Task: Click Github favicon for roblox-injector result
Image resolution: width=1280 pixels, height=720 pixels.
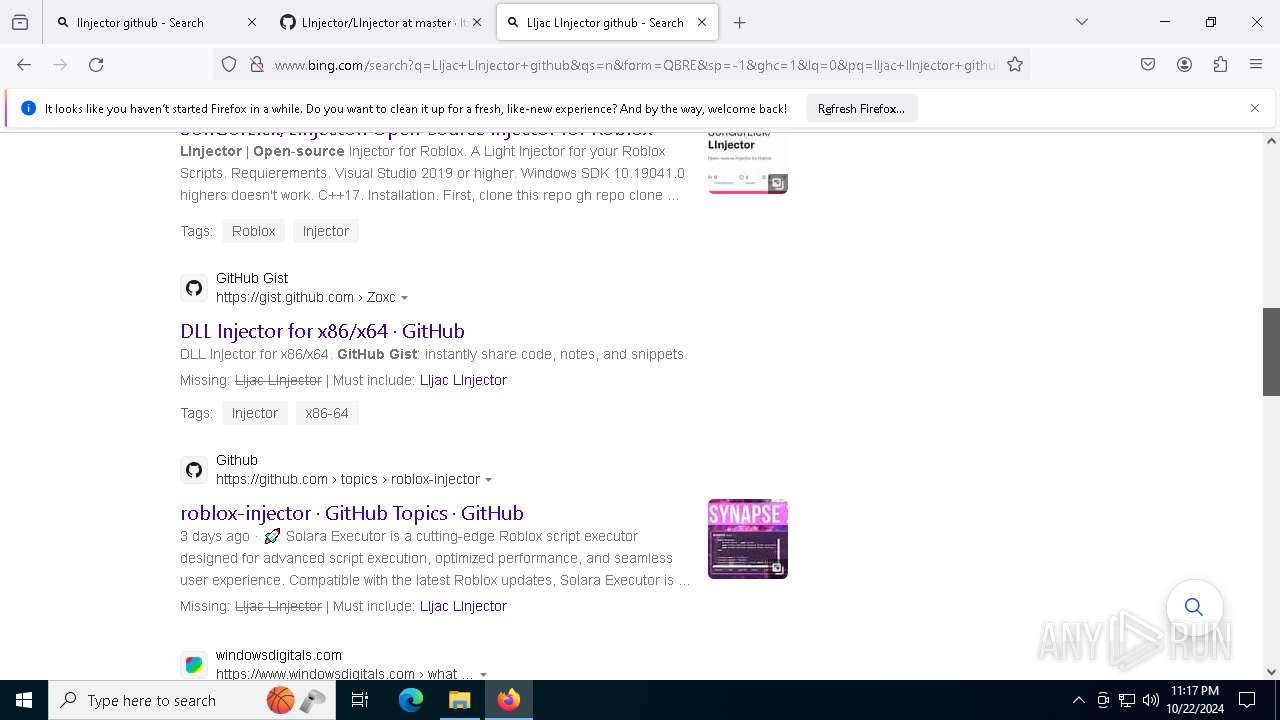Action: click(194, 470)
